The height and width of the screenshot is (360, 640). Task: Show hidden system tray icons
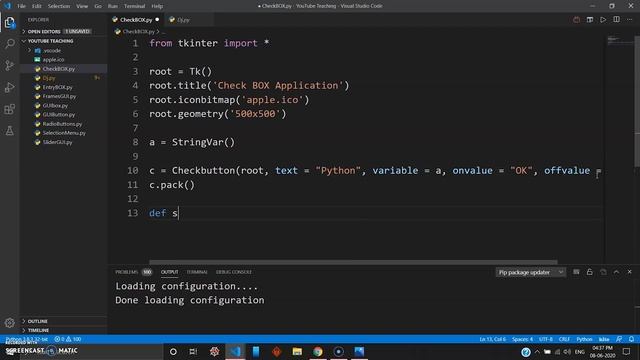click(x=537, y=352)
